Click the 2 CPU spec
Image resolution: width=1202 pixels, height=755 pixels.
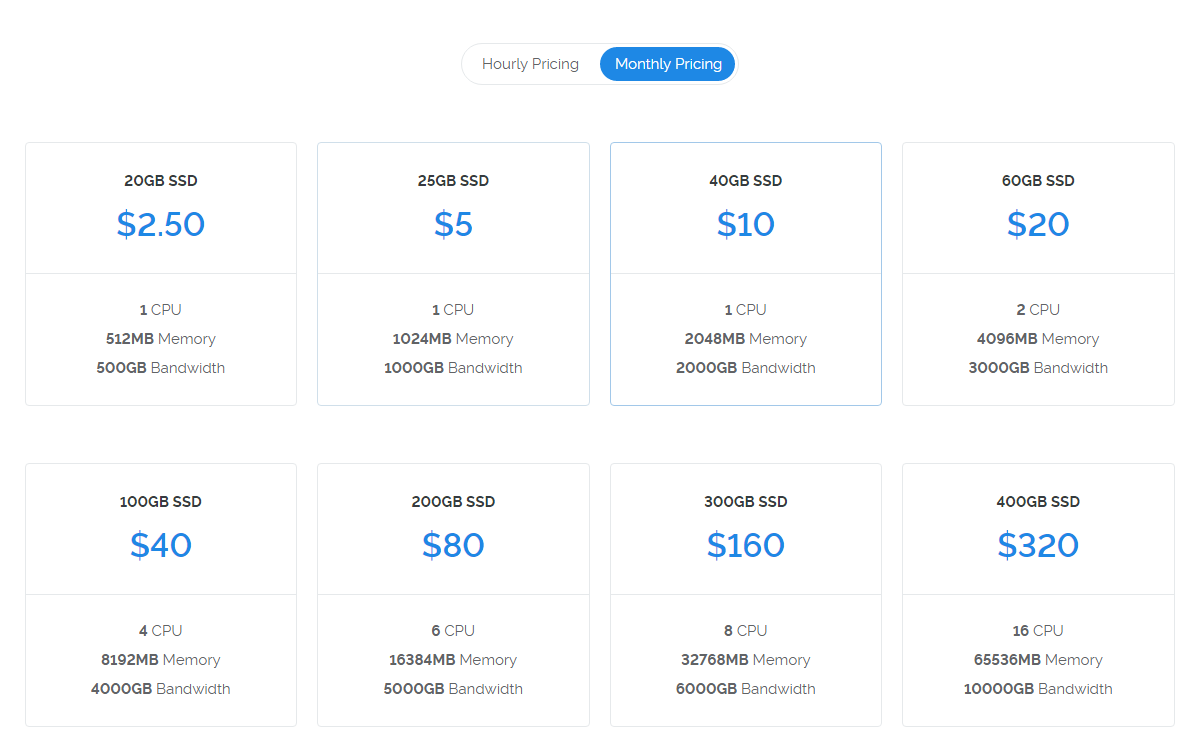(x=1038, y=310)
